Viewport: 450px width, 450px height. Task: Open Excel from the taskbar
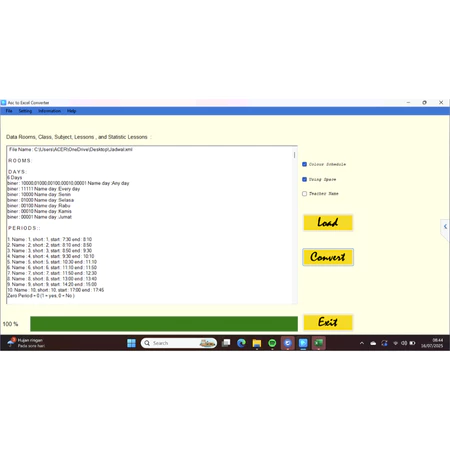318,343
